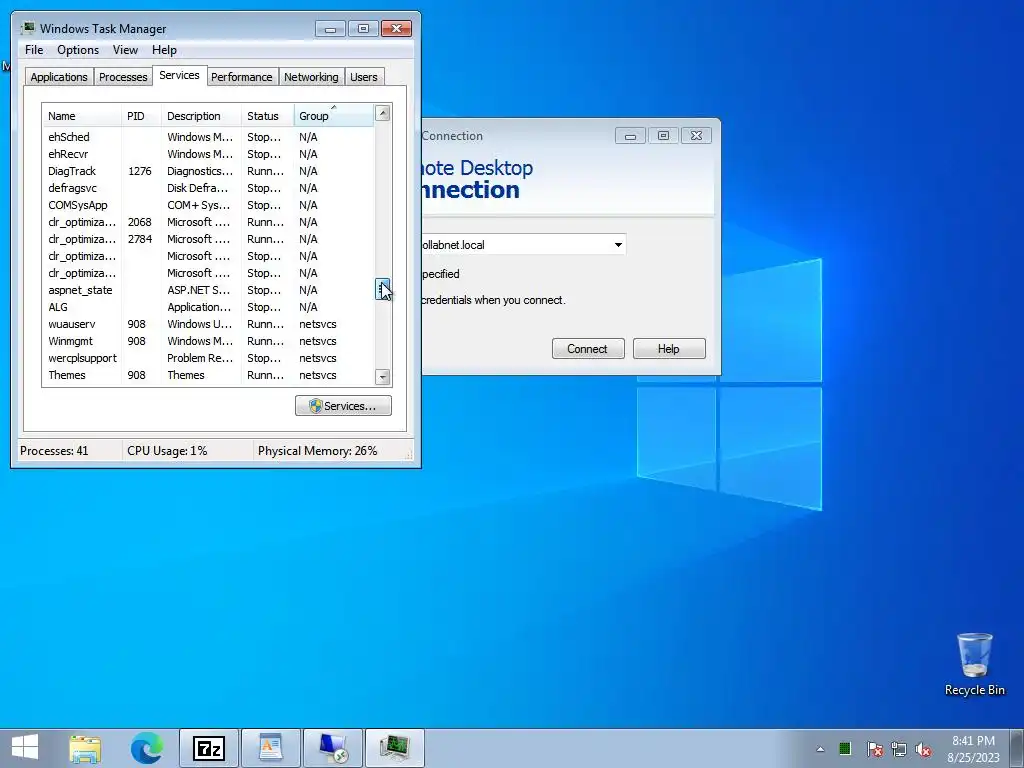Sort services by Name column header
The image size is (1024, 768).
(x=82, y=116)
